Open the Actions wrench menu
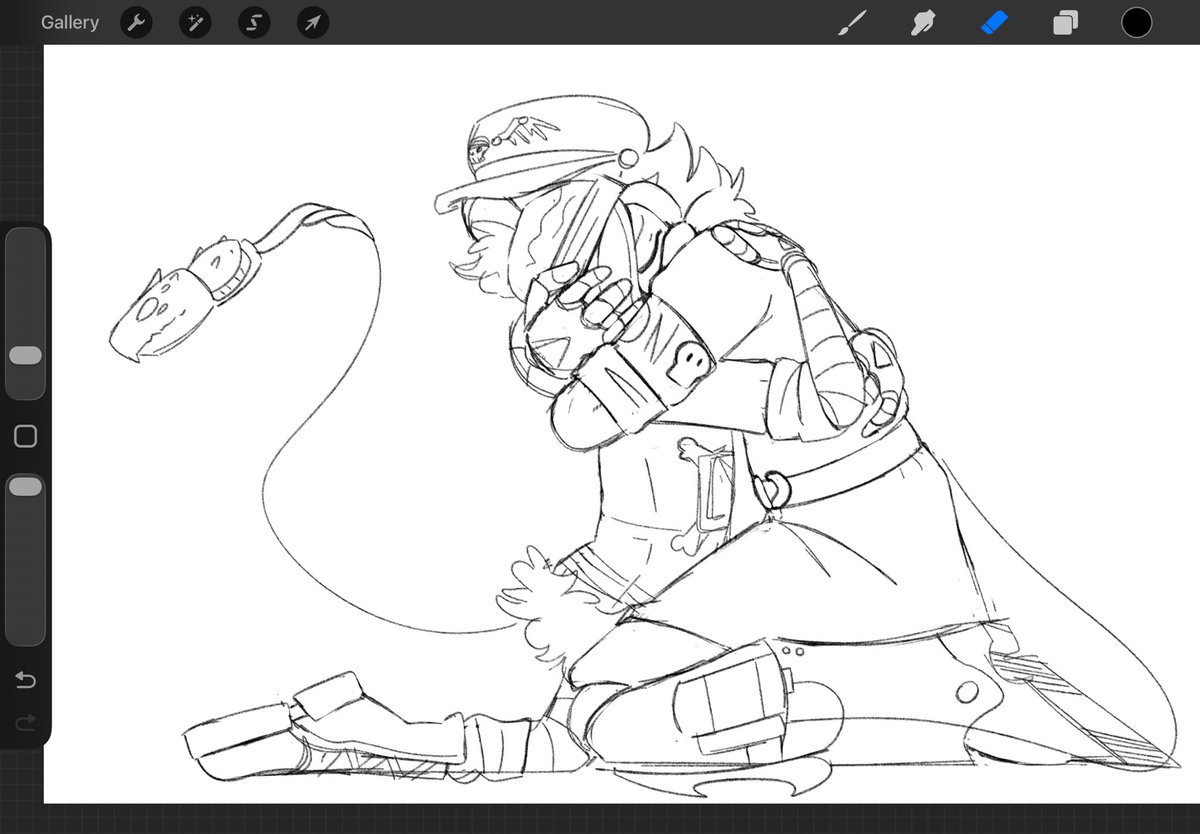 (x=136, y=22)
